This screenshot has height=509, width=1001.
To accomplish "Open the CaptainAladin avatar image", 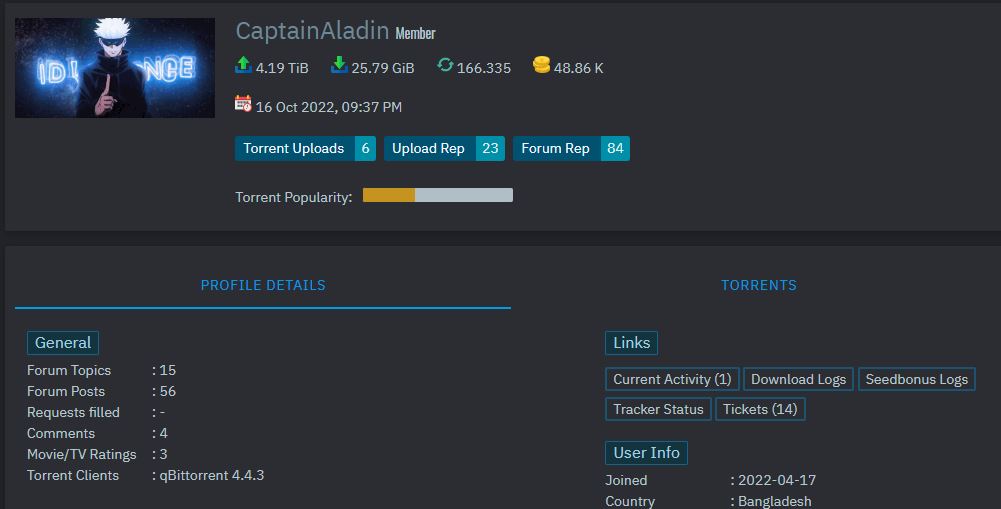I will pyautogui.click(x=115, y=68).
